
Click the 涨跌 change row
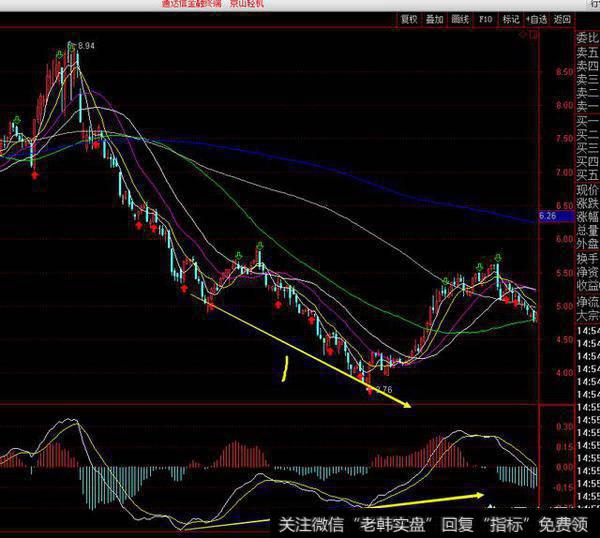point(588,203)
